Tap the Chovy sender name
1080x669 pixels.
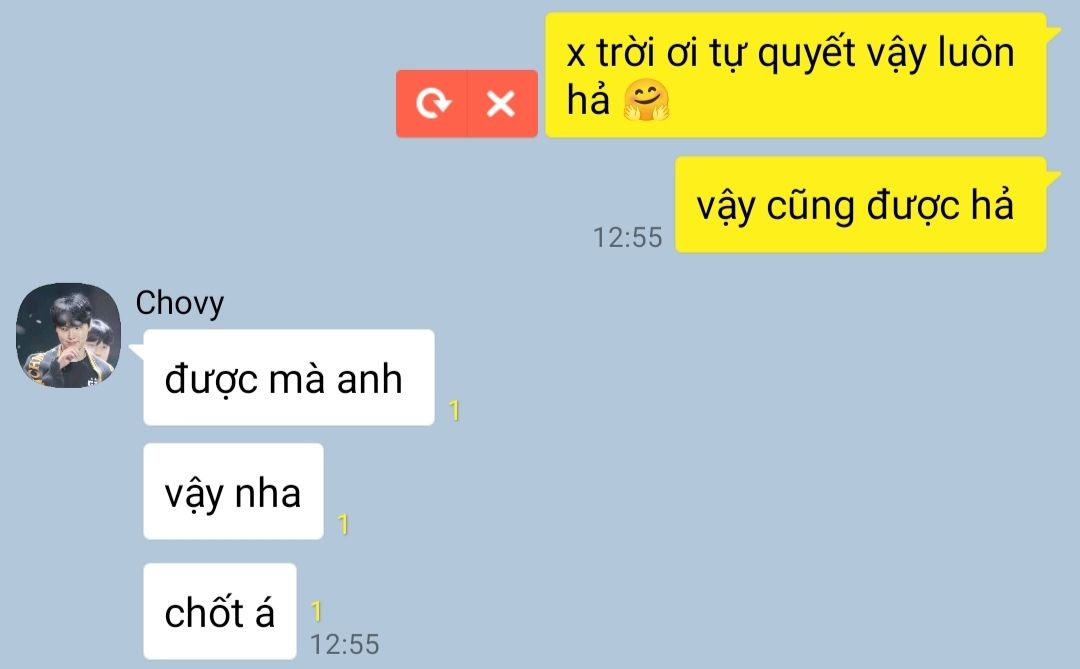pos(180,303)
